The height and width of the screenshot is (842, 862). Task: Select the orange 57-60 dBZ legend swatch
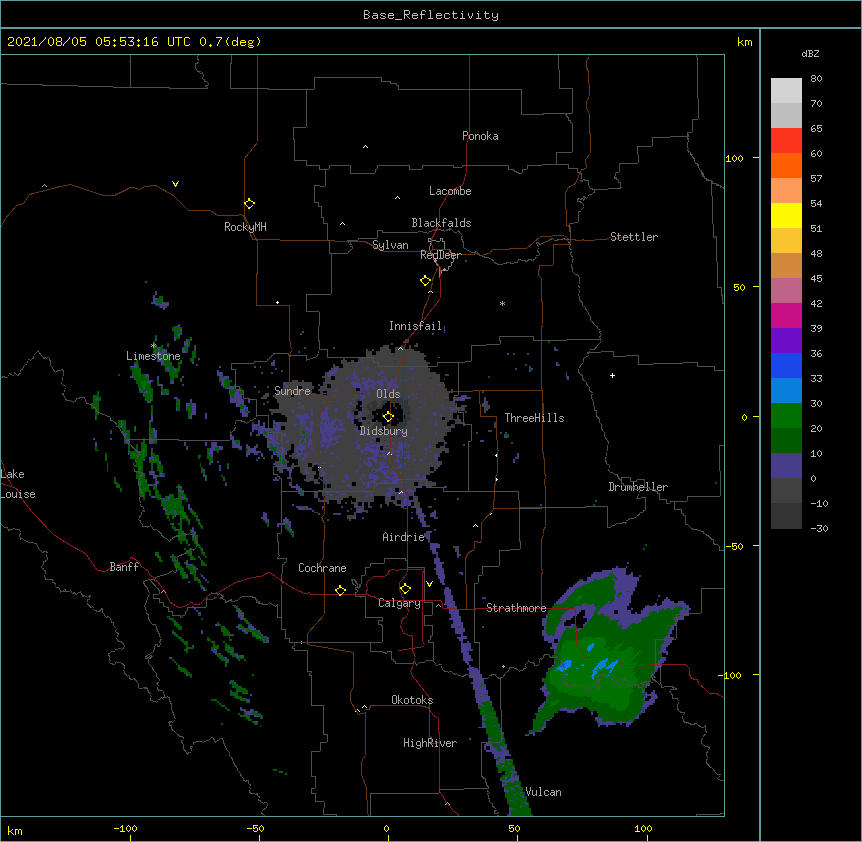(786, 165)
